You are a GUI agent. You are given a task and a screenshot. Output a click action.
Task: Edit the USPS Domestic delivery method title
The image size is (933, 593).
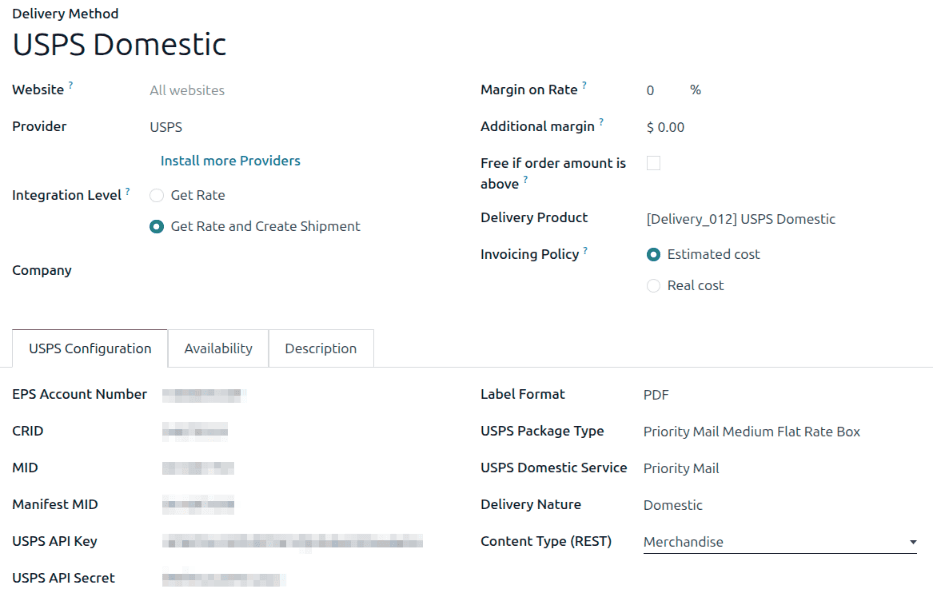119,45
